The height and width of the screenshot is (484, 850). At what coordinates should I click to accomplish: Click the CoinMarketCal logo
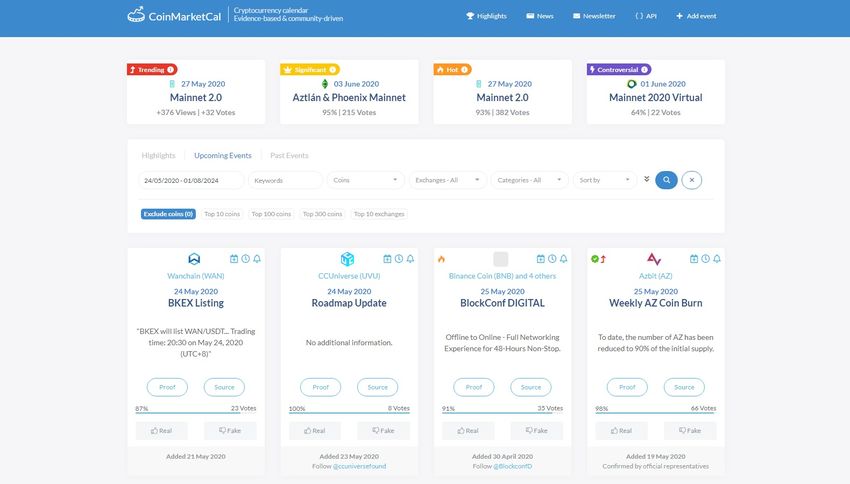click(174, 16)
